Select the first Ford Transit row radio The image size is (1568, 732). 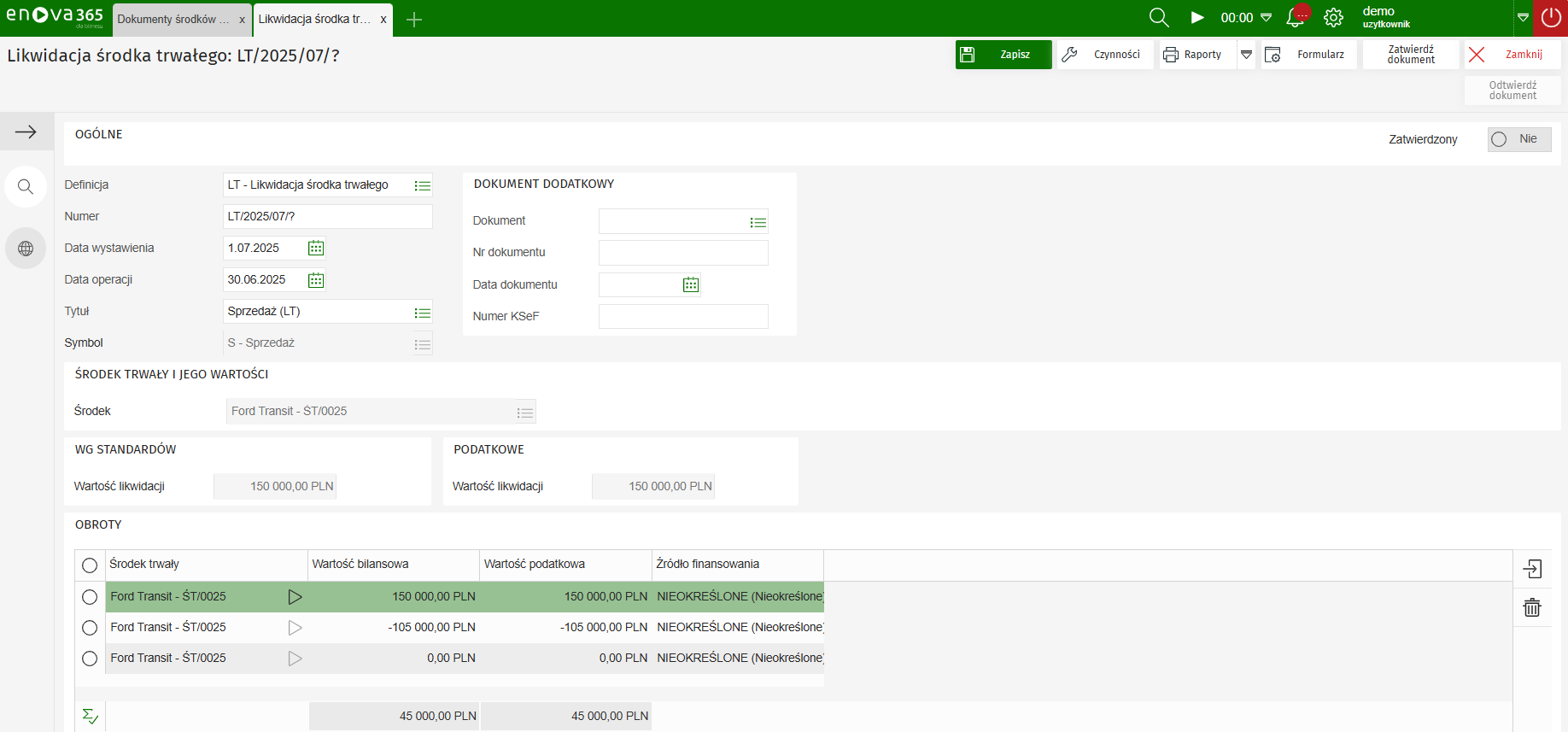pos(90,597)
